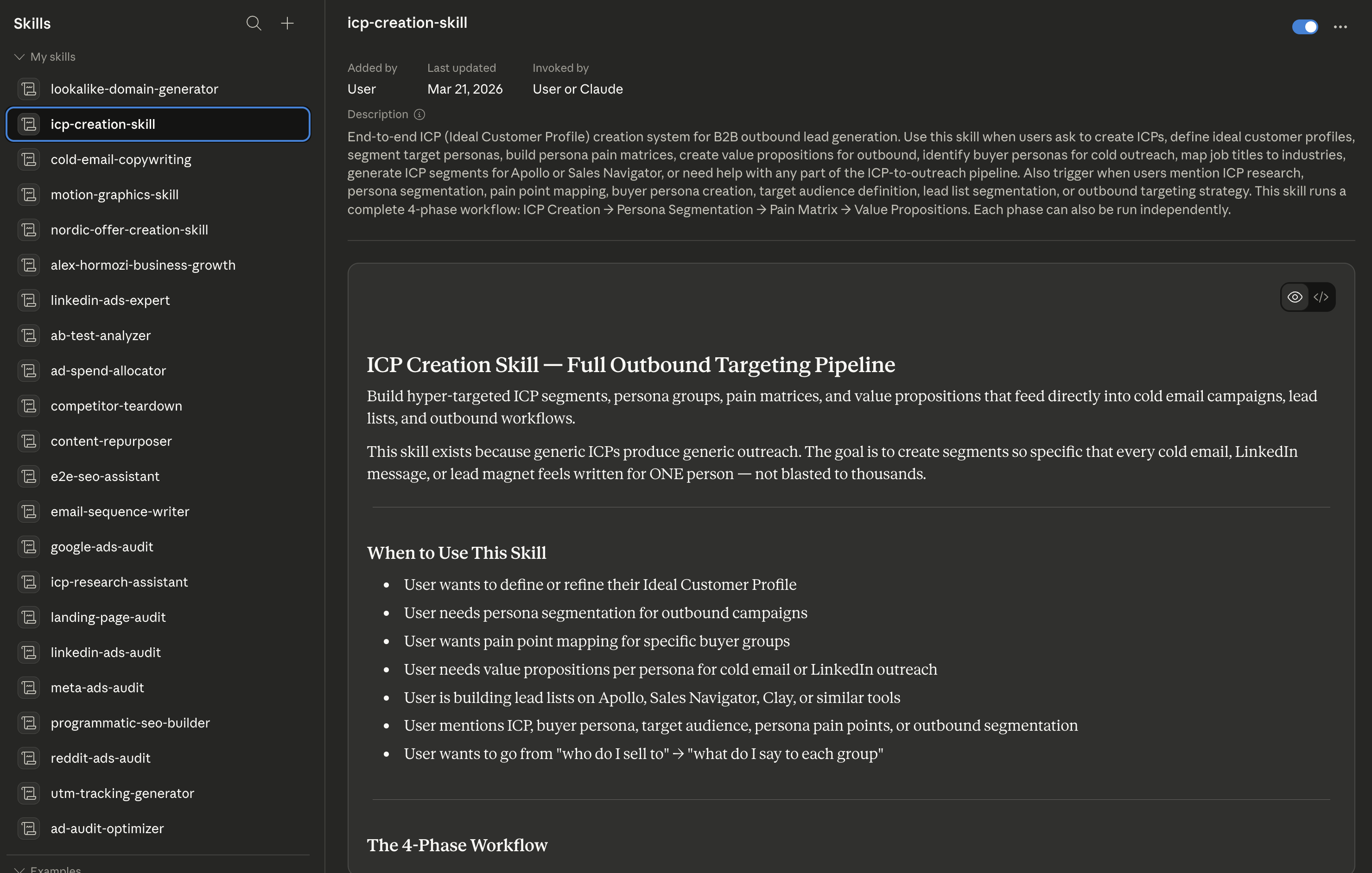The width and height of the screenshot is (1372, 873).
Task: Select icp-research-assistant skill
Action: click(158, 582)
